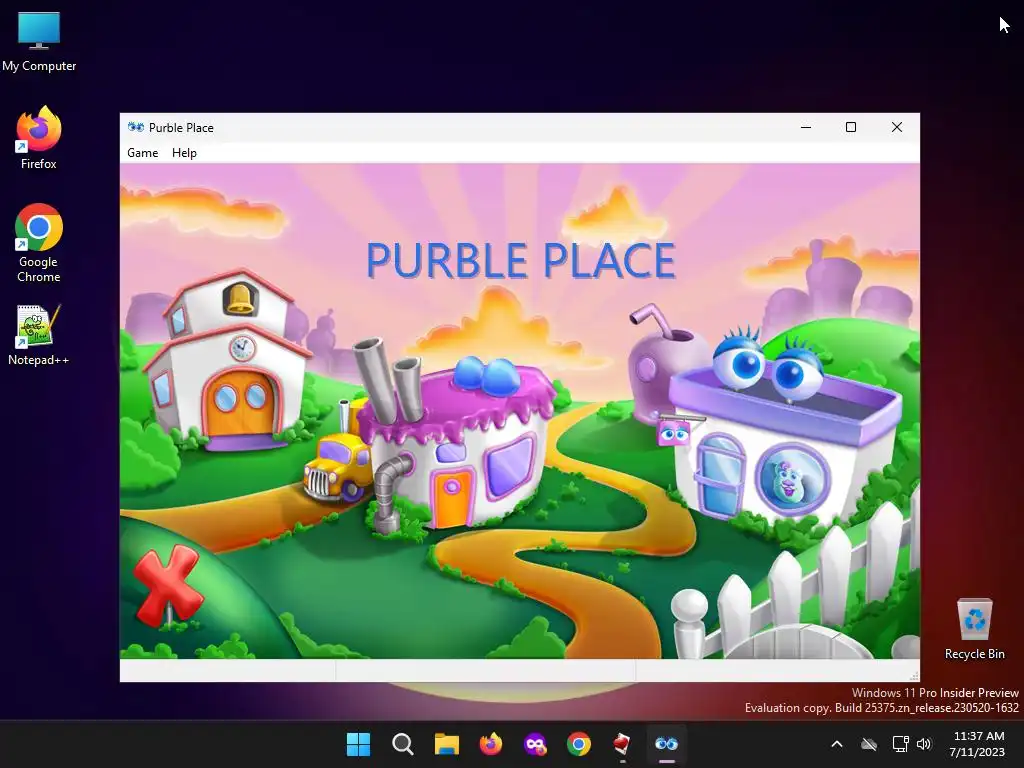Select the Firefox desktop shortcut

[x=39, y=138]
